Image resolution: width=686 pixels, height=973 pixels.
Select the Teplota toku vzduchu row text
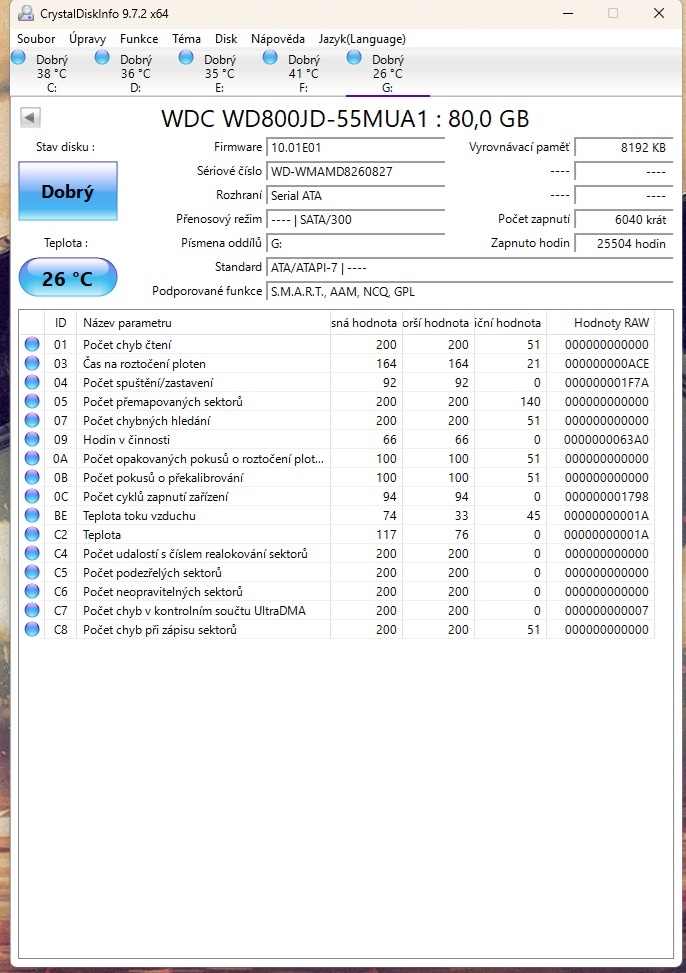tap(139, 516)
